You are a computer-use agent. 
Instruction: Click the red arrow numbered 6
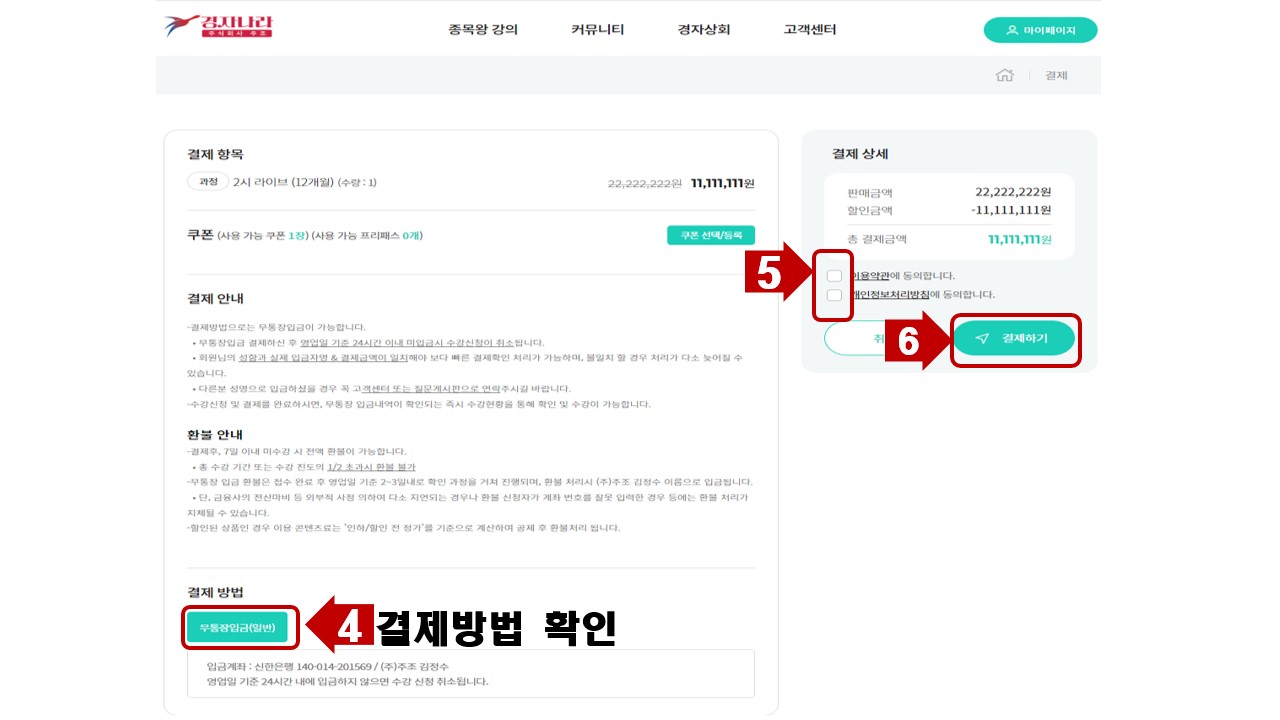[x=917, y=341]
